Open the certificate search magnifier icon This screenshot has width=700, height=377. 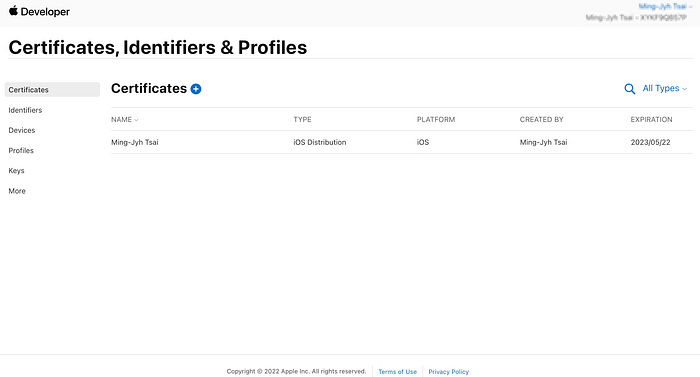coord(629,89)
